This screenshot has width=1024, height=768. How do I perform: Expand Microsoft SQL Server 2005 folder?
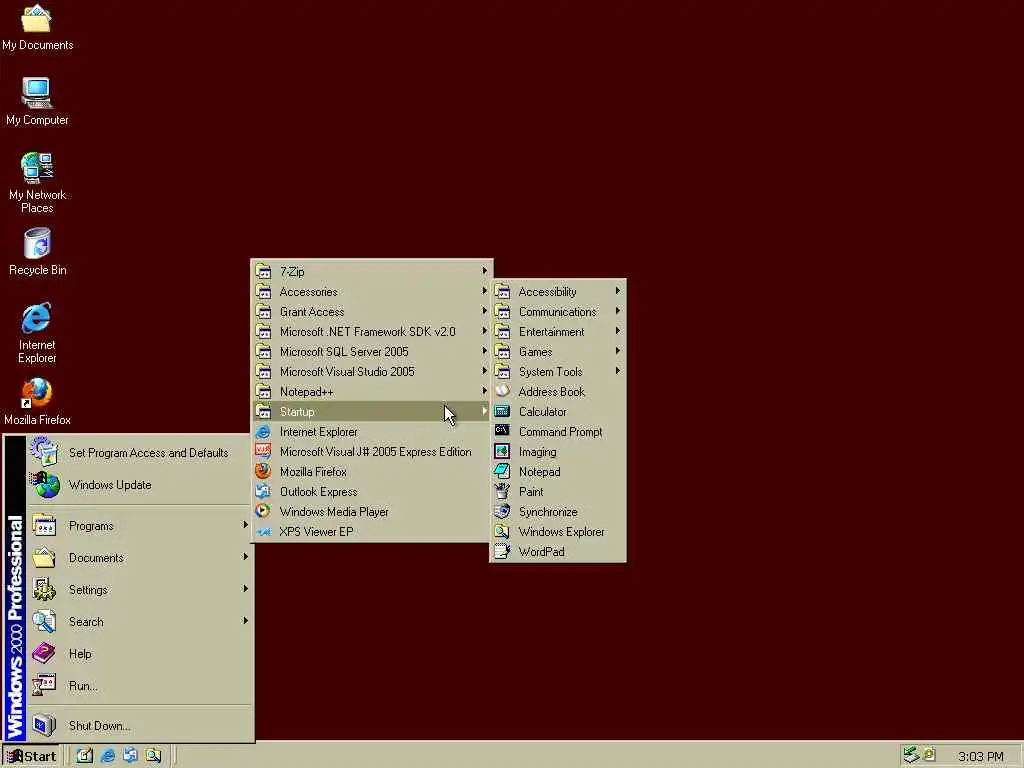[372, 351]
